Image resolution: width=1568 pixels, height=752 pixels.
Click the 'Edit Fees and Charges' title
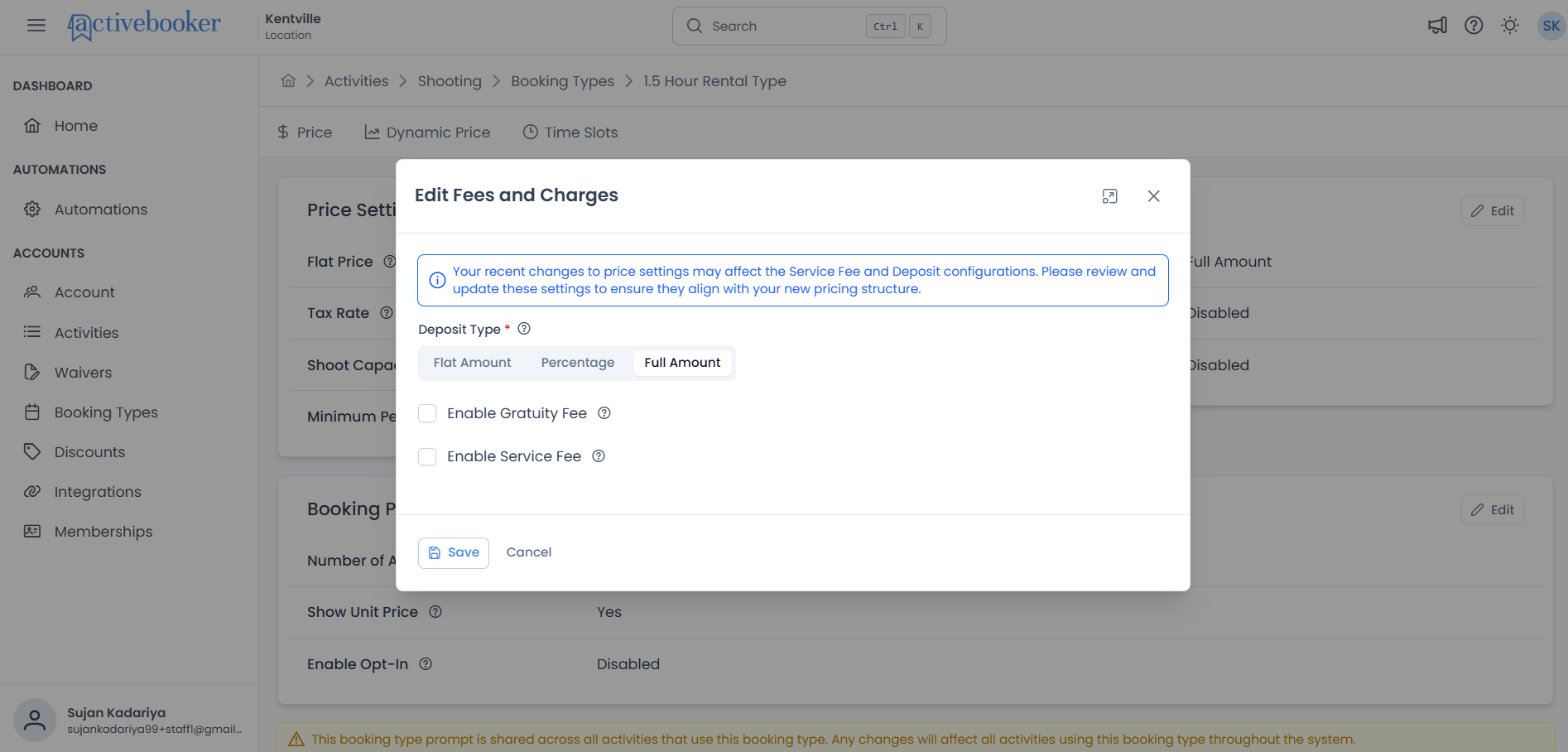pos(517,195)
